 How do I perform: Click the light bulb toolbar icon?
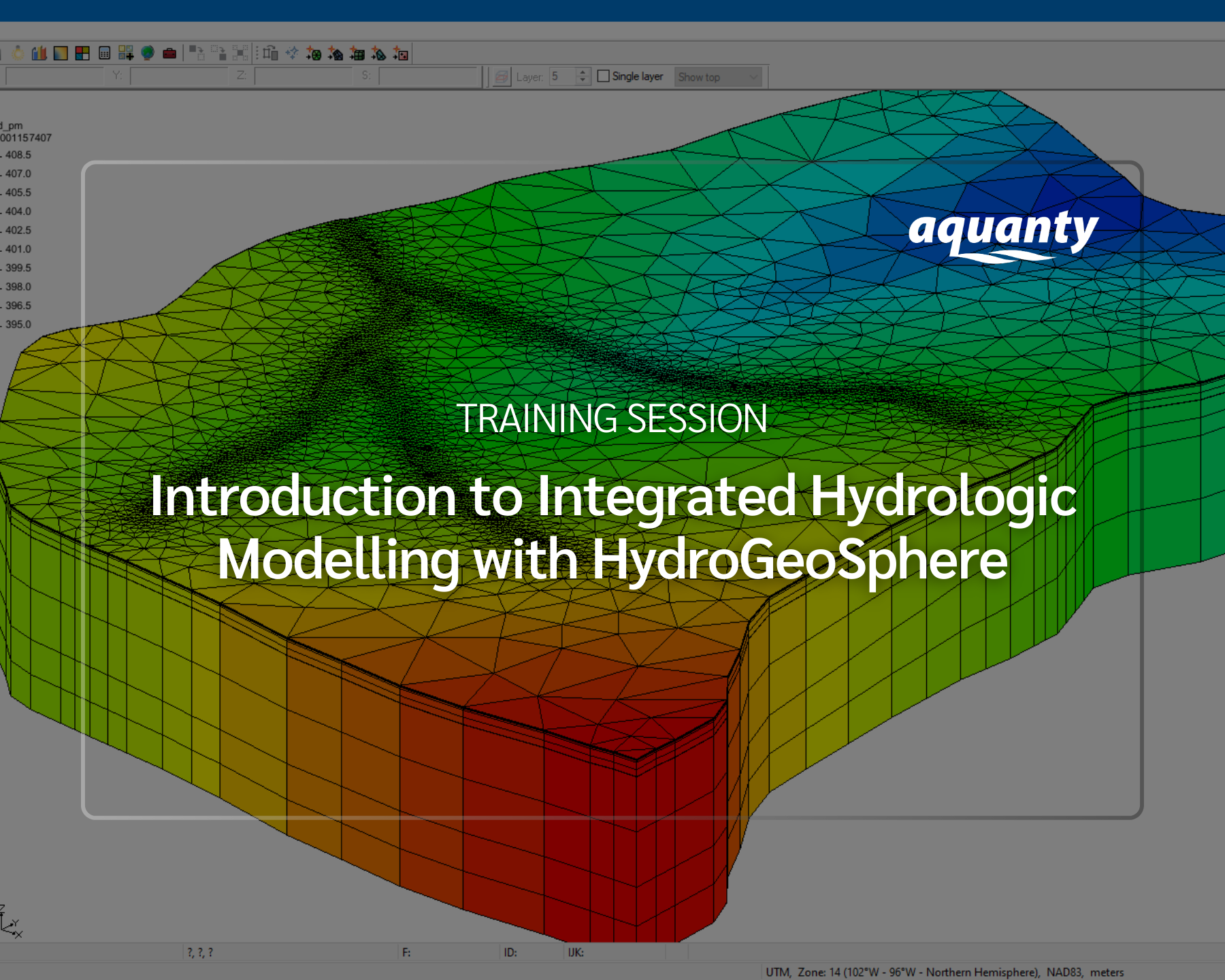(x=18, y=53)
